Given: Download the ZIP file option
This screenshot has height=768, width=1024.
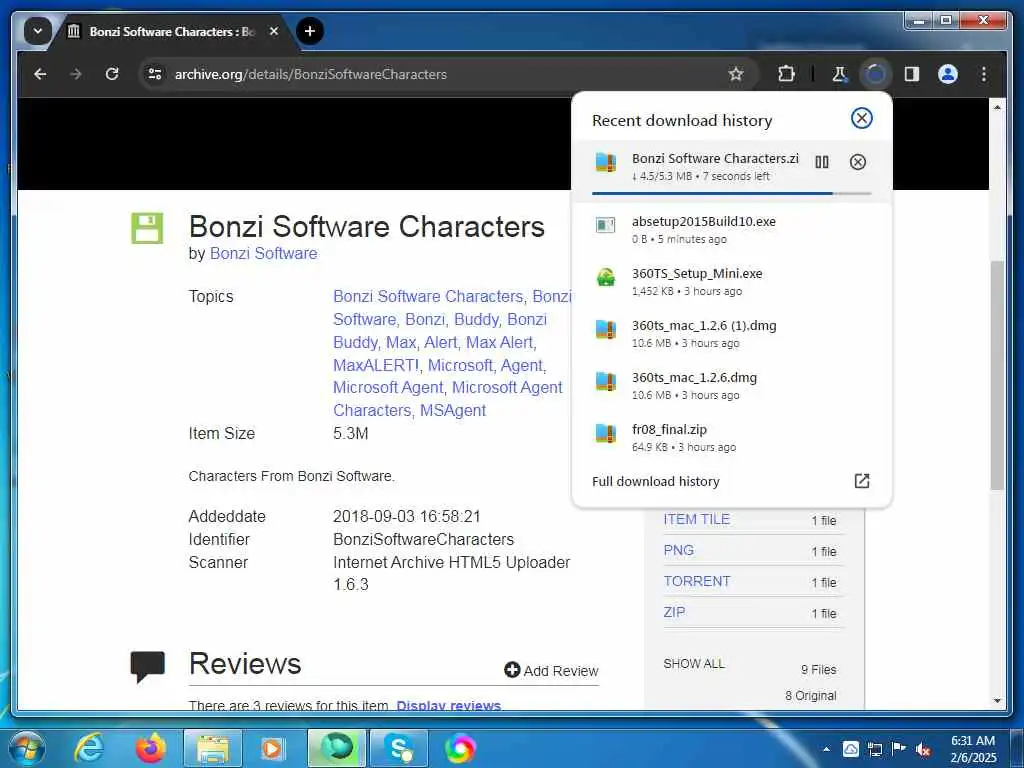Looking at the screenshot, I should click(674, 612).
